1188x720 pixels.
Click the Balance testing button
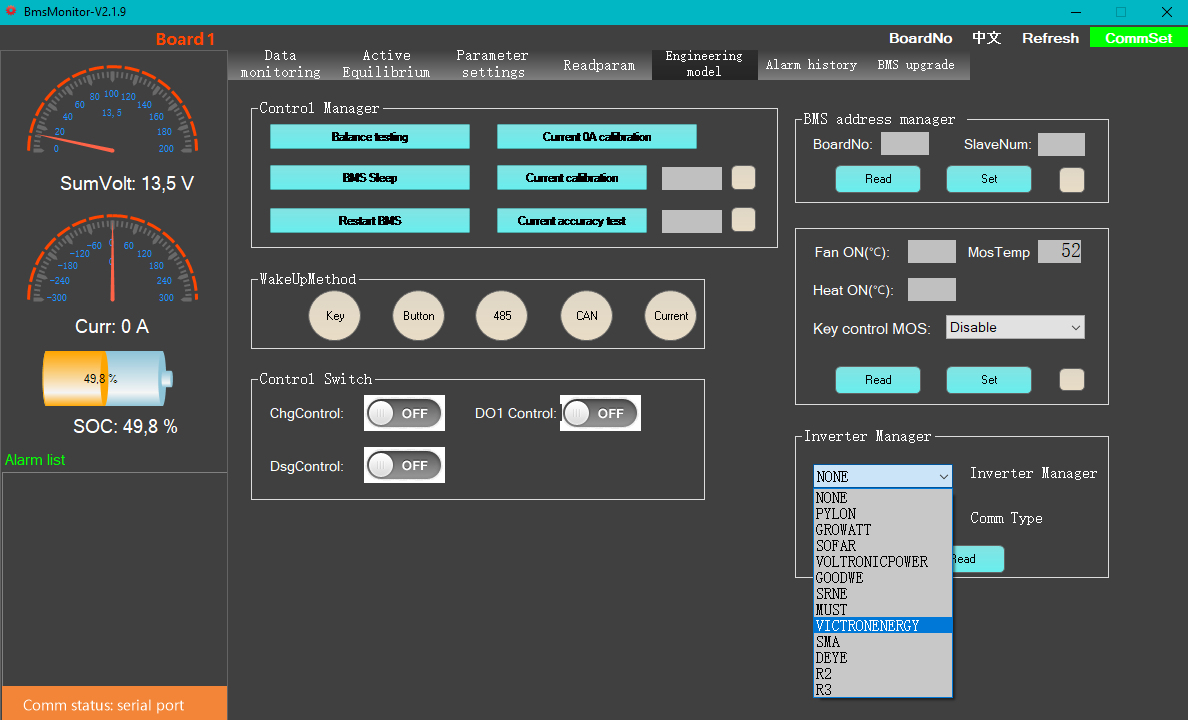[369, 137]
